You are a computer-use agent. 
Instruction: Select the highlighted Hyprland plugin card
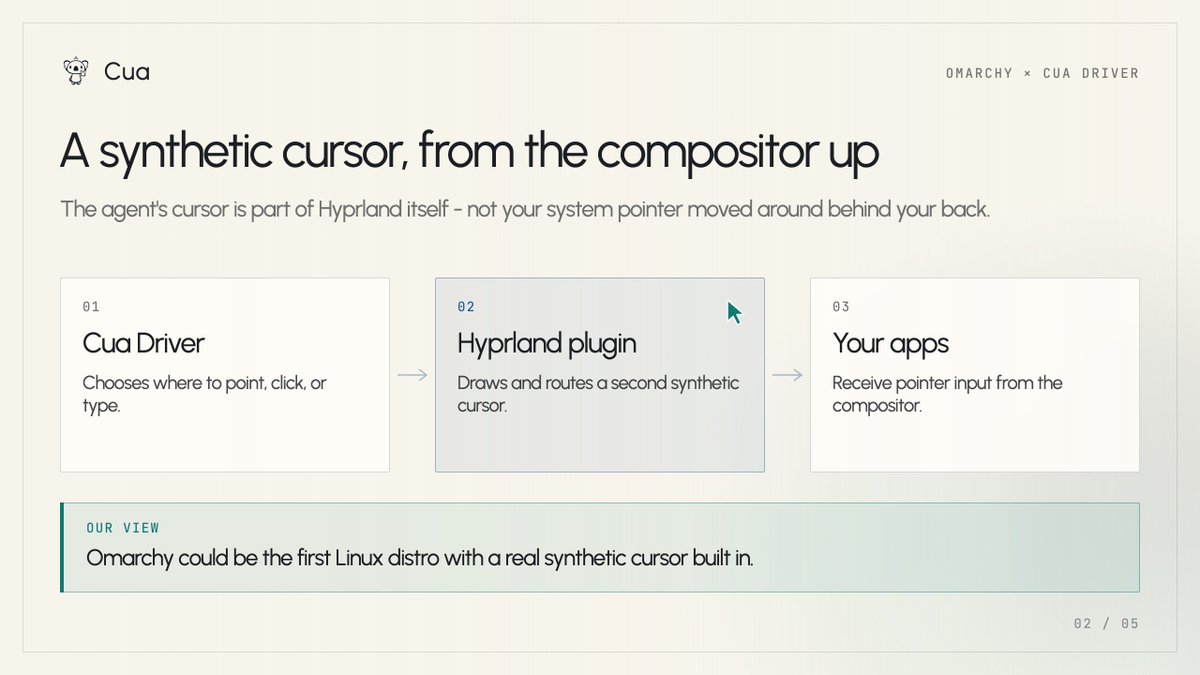coord(600,375)
